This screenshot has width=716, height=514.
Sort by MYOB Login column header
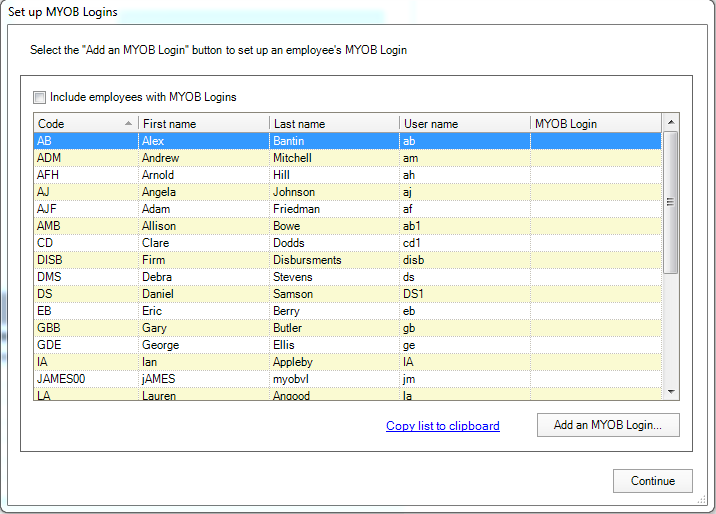click(595, 124)
